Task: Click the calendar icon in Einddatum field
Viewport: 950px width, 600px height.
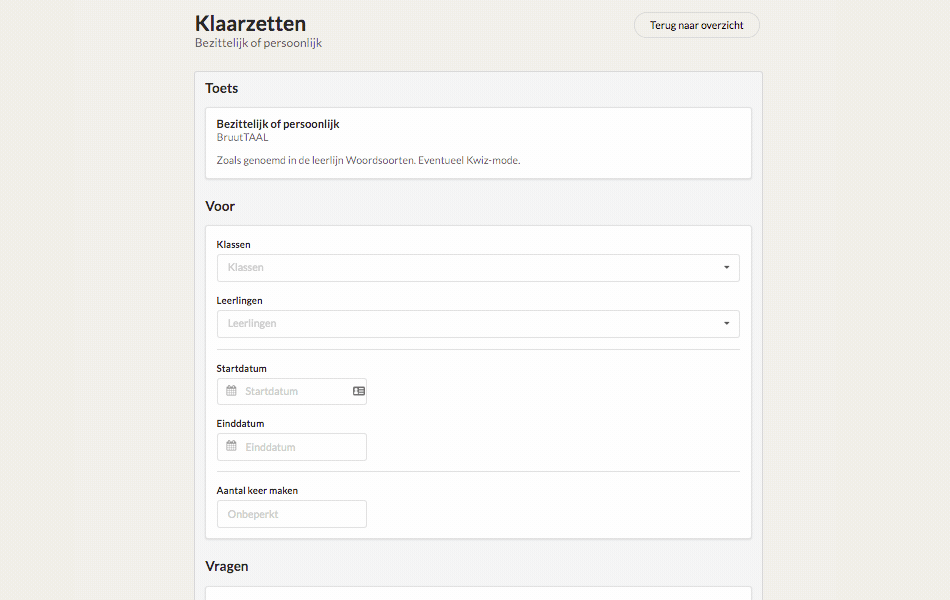Action: click(x=231, y=446)
